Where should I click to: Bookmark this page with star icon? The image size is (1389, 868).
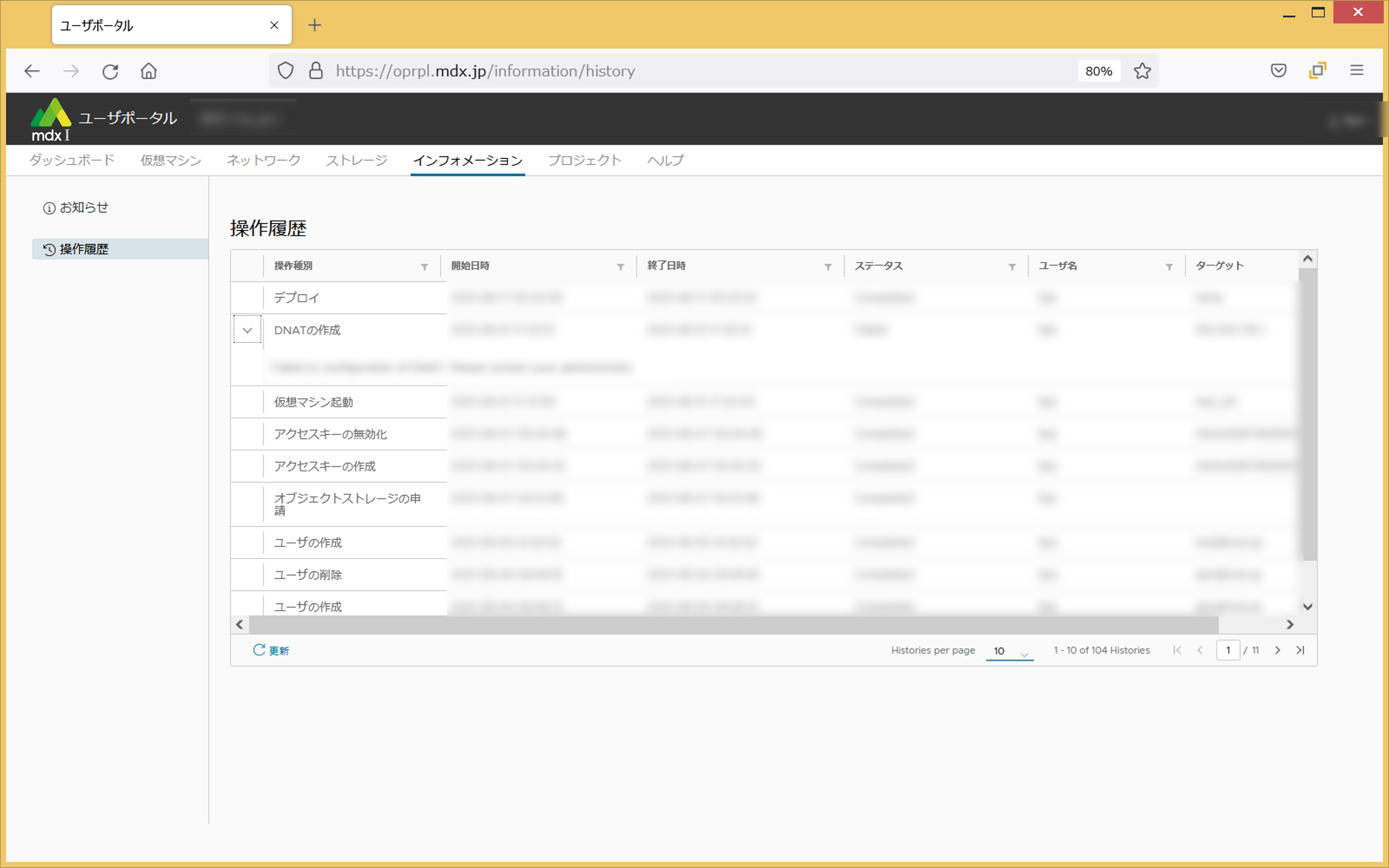click(x=1142, y=70)
